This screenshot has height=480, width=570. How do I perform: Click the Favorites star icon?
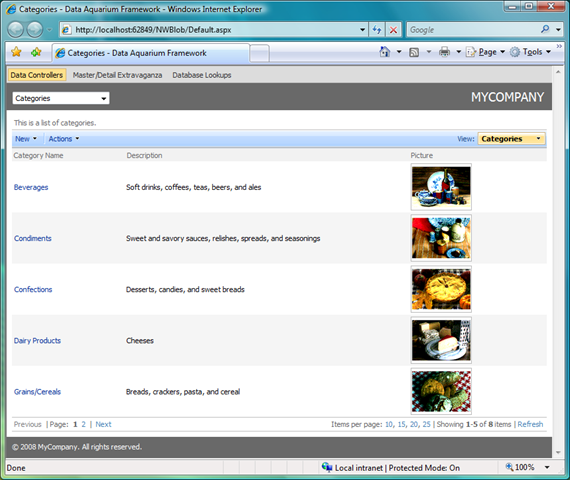click(x=16, y=52)
